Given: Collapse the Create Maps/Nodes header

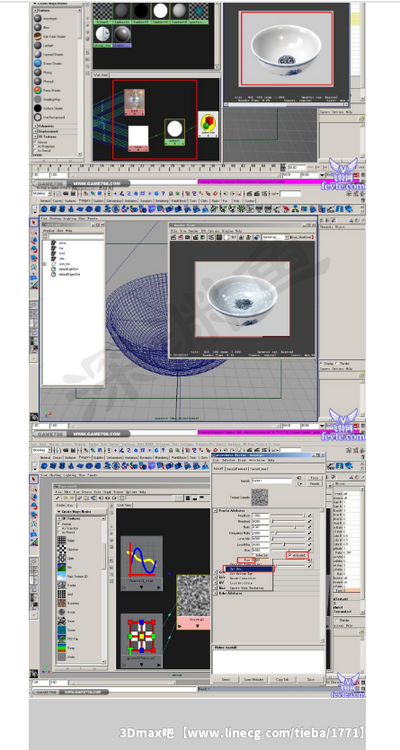Looking at the screenshot, I should (x=59, y=511).
